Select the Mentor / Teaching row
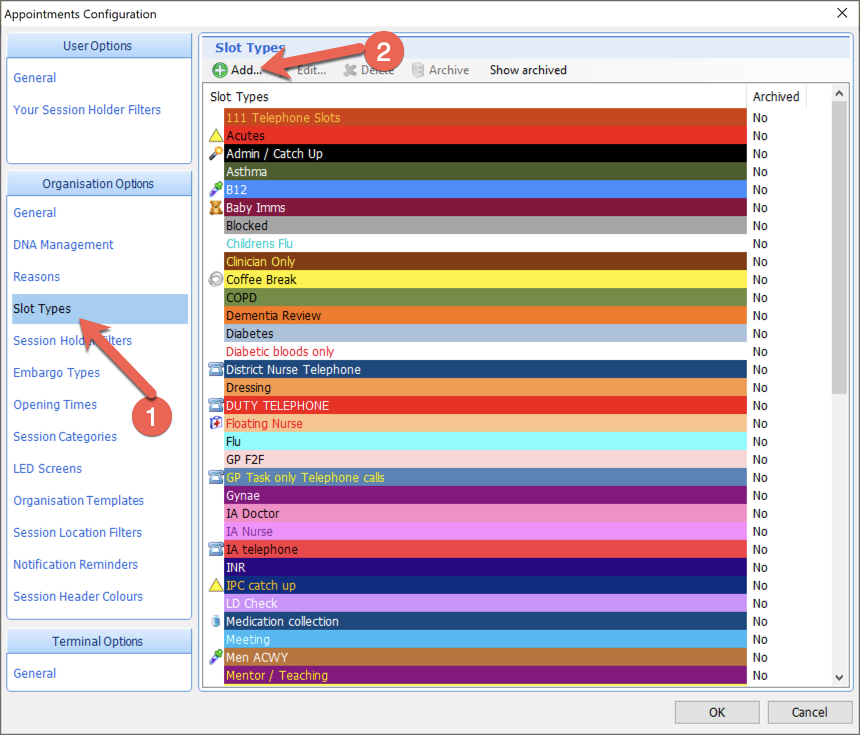 pos(485,675)
